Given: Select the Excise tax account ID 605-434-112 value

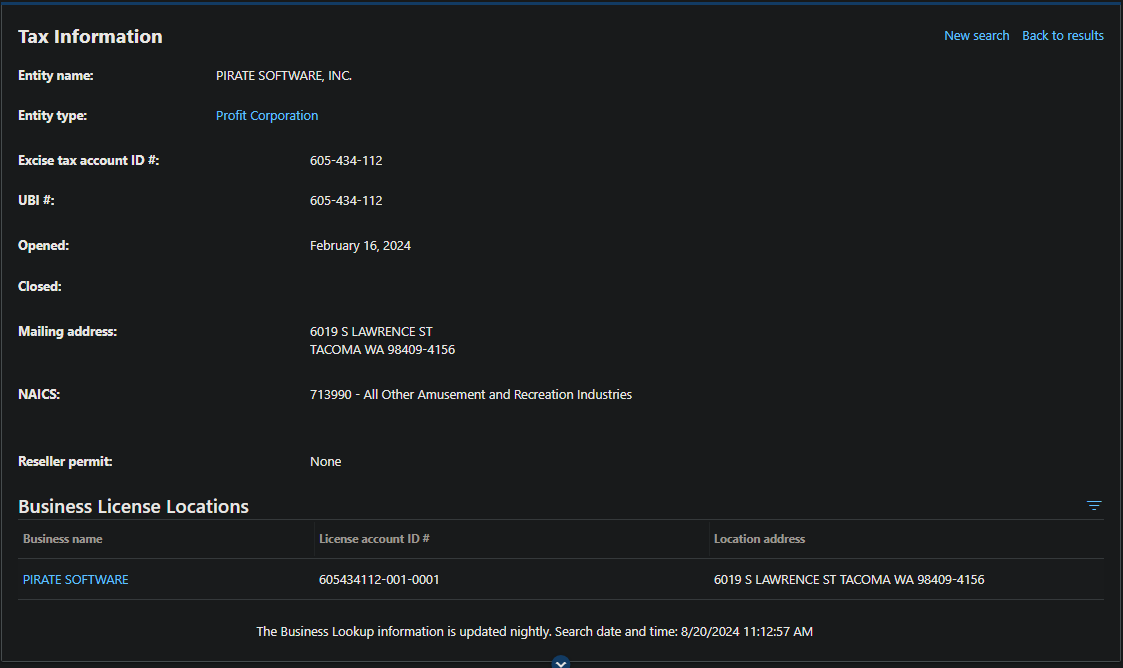Looking at the screenshot, I should pyautogui.click(x=346, y=161).
